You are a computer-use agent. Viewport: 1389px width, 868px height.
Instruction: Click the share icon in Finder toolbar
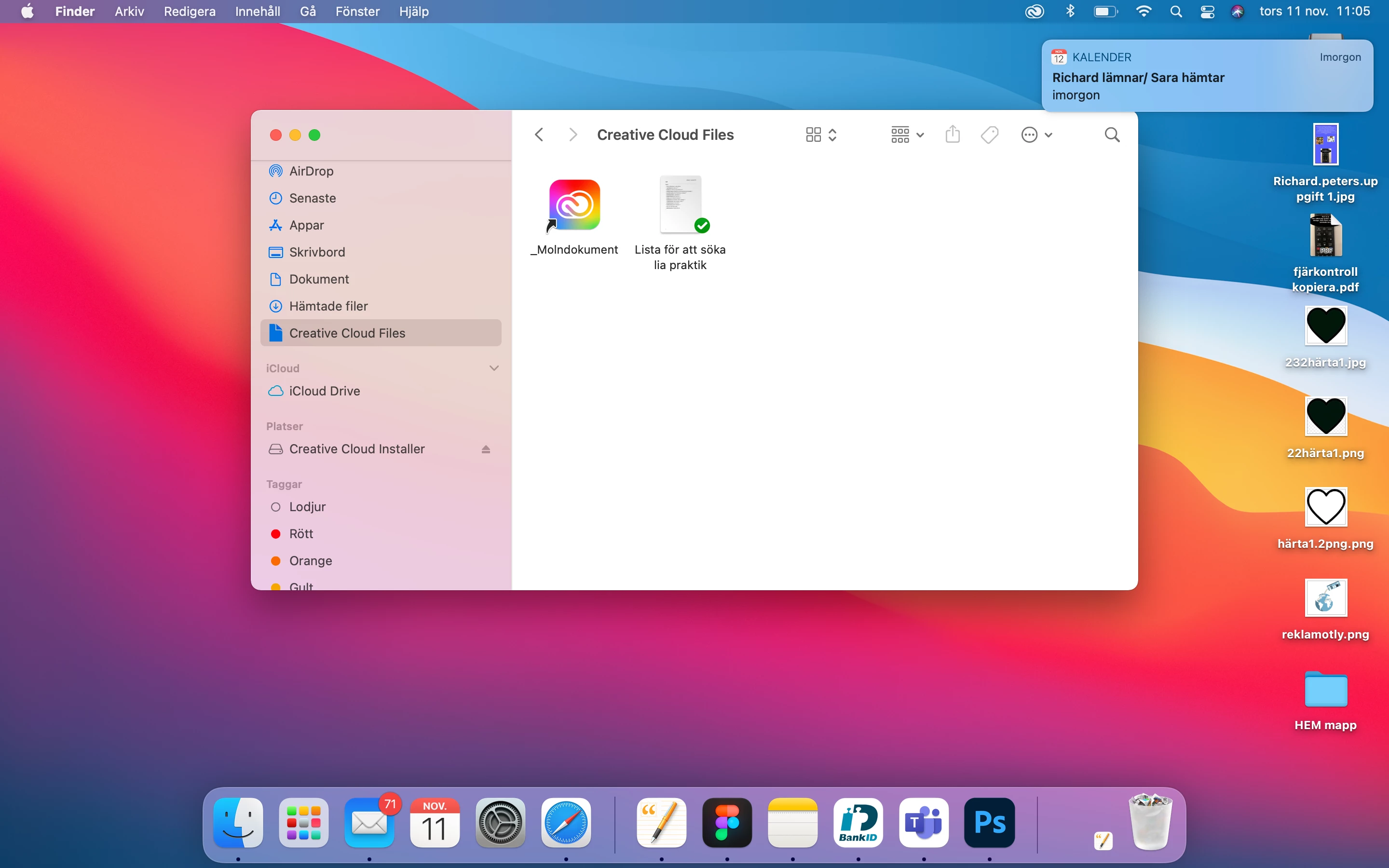[953, 135]
